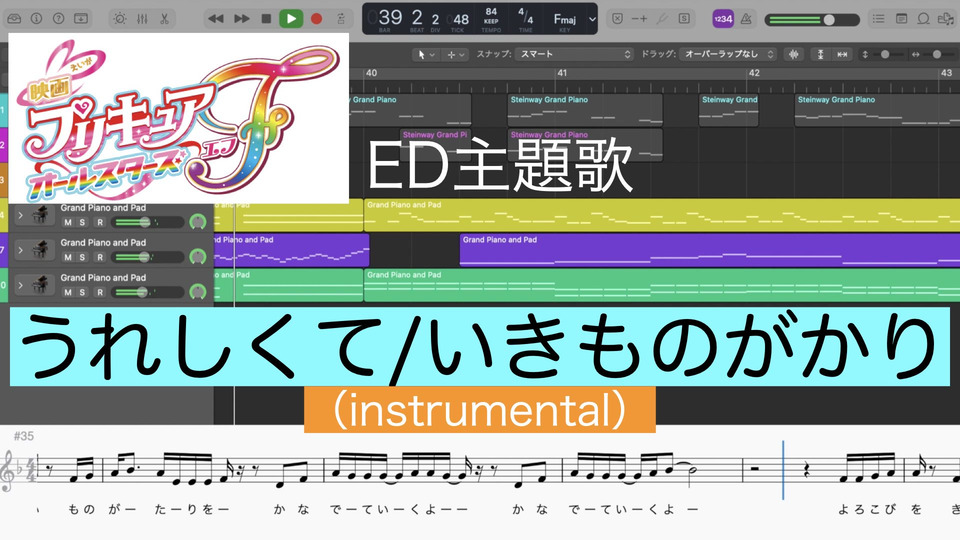Open the pointer tool (left-click) menu
Screen dimensions: 960x540
tap(426, 54)
